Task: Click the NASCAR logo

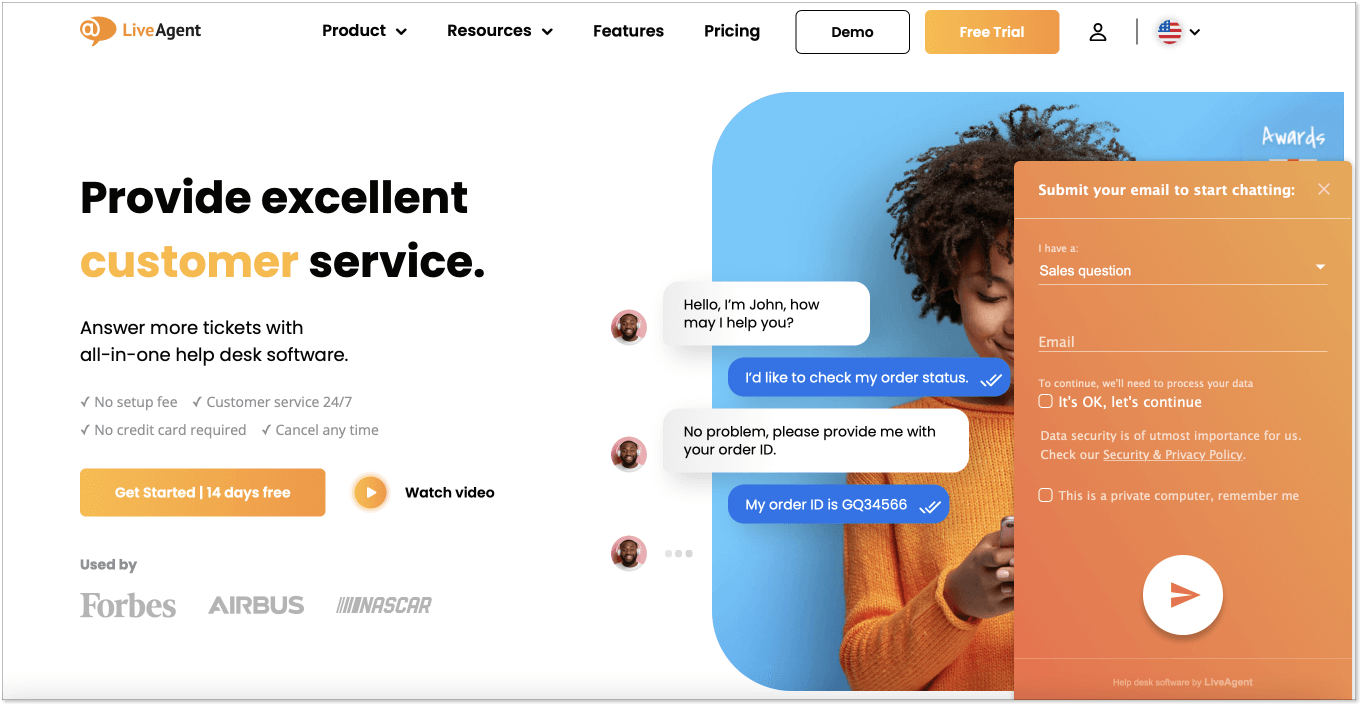Action: [384, 605]
